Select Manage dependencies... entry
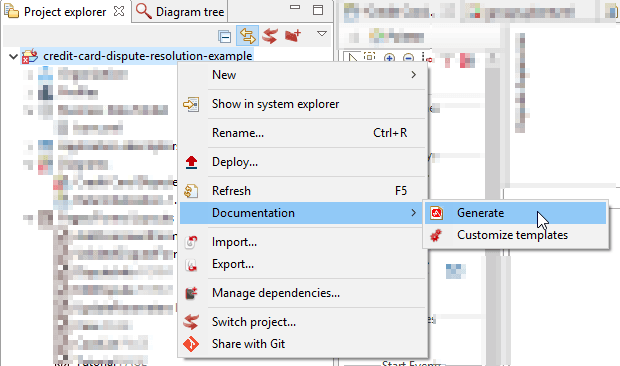 303,293
